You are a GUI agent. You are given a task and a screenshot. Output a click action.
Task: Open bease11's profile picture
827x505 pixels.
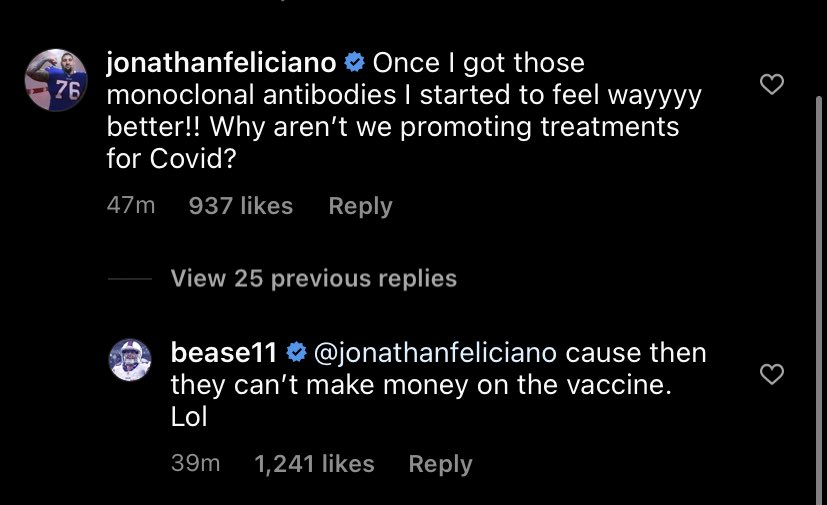tap(130, 360)
